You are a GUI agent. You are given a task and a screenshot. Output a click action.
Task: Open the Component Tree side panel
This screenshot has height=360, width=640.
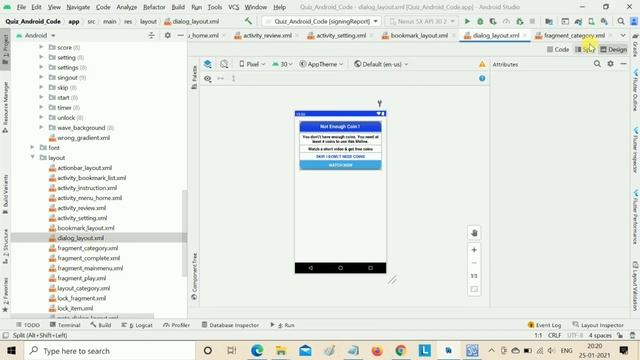tap(194, 276)
